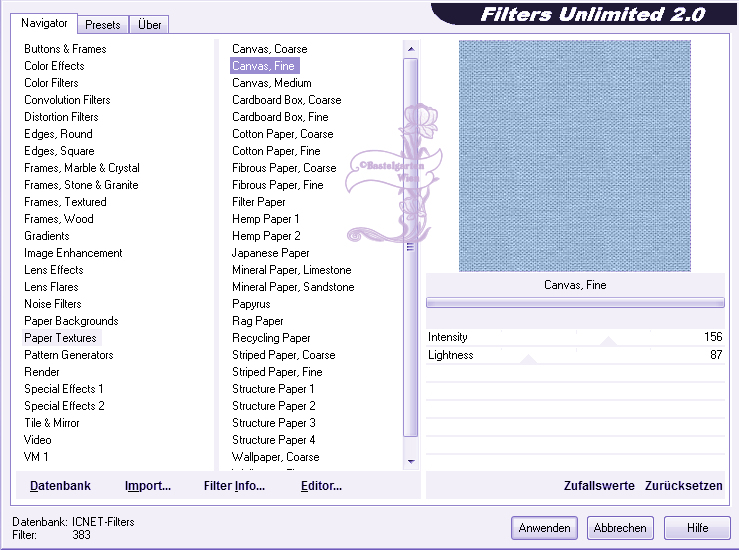
Task: Choose the Recycling Paper filter
Action: [271, 338]
